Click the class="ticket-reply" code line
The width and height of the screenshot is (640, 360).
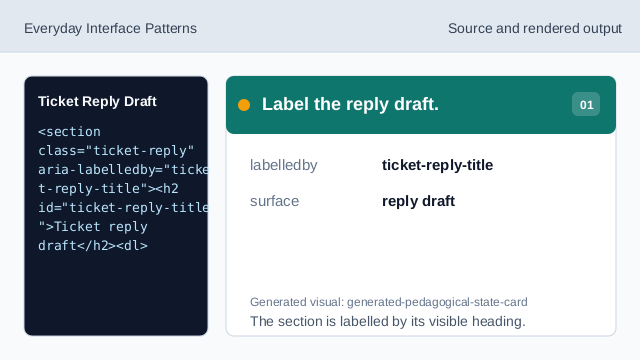(x=116, y=151)
